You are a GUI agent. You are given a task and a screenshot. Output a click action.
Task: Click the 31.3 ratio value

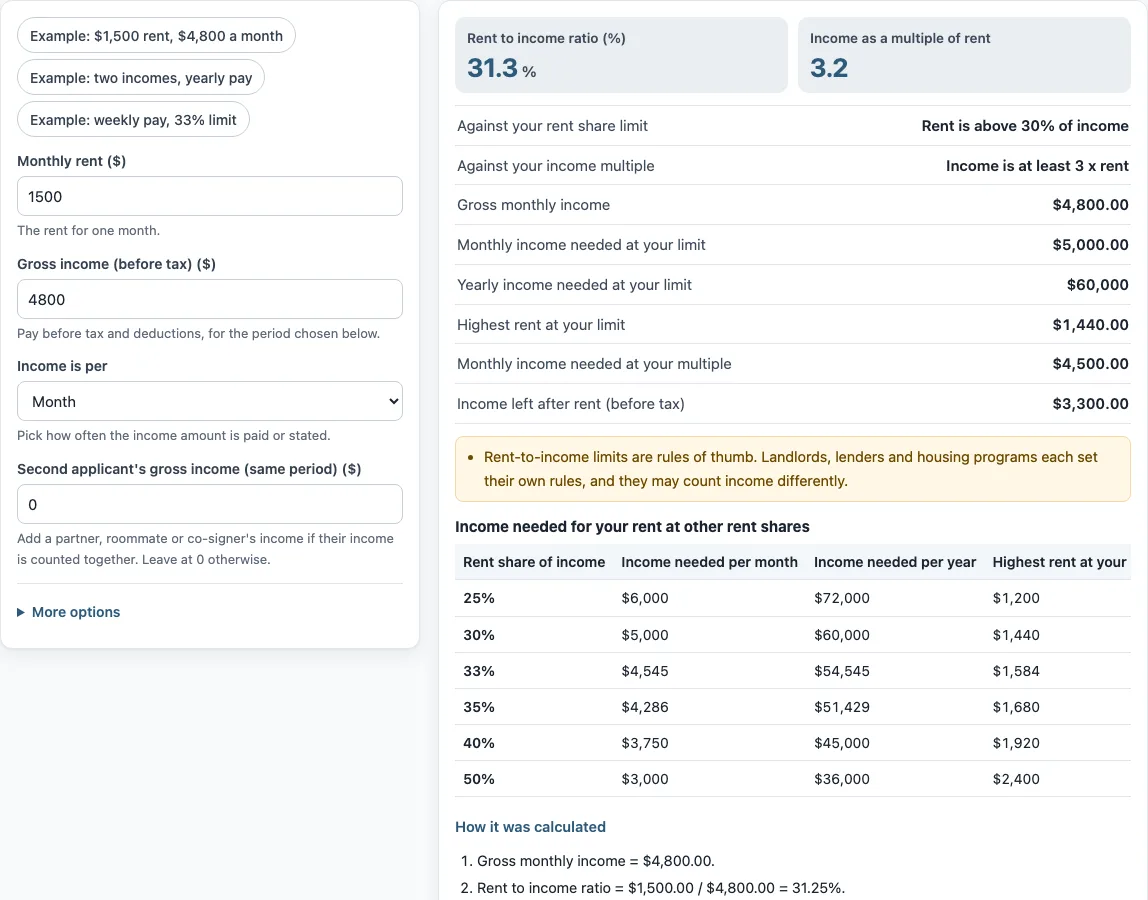[x=492, y=68]
